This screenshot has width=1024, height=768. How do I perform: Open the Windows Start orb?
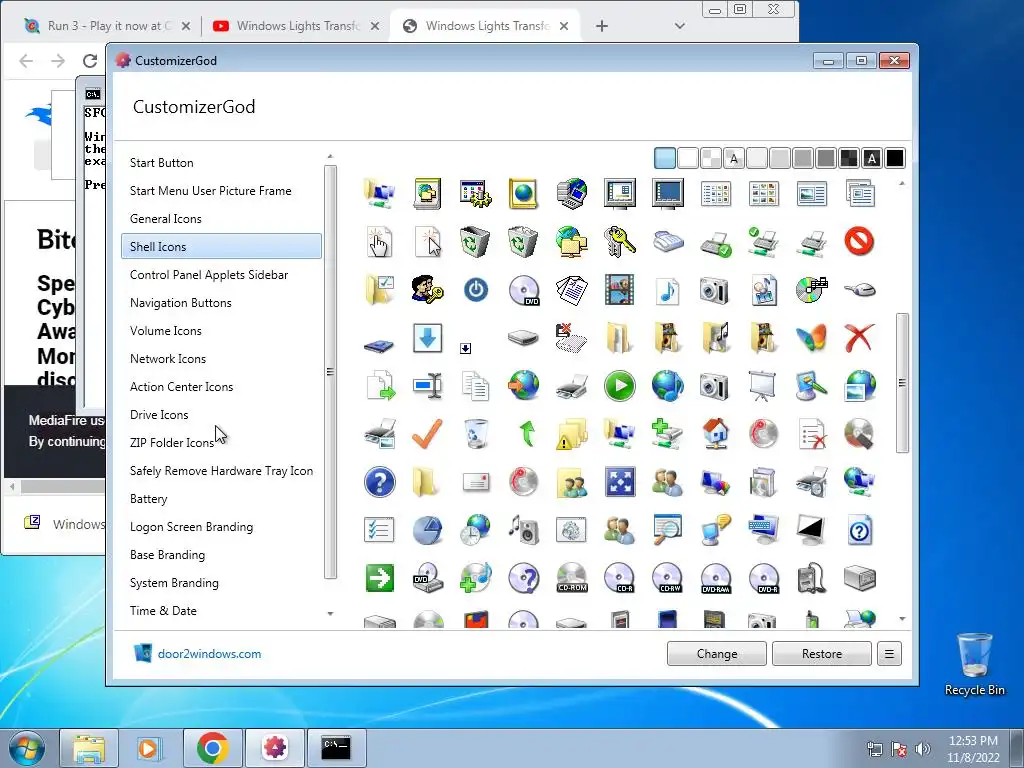click(27, 748)
